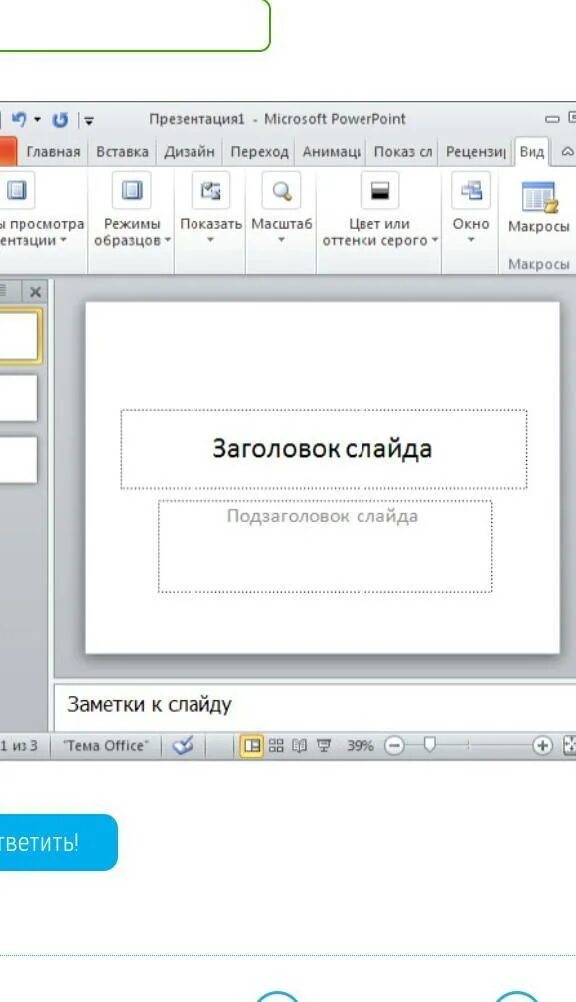
Task: Click the Макросы icon
Action: coord(540,197)
